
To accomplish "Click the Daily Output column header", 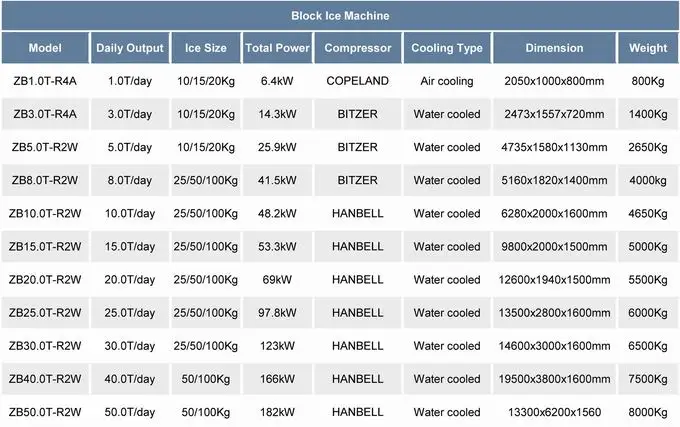I will click(129, 48).
